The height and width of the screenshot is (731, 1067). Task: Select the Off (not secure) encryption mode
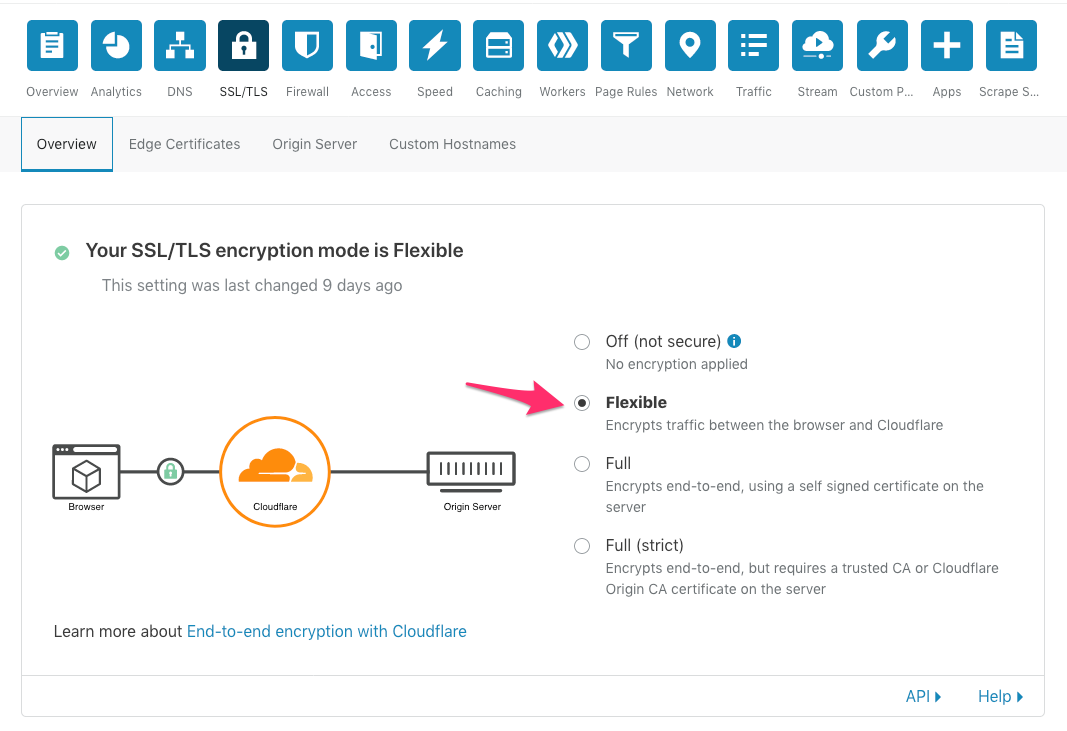pos(582,342)
